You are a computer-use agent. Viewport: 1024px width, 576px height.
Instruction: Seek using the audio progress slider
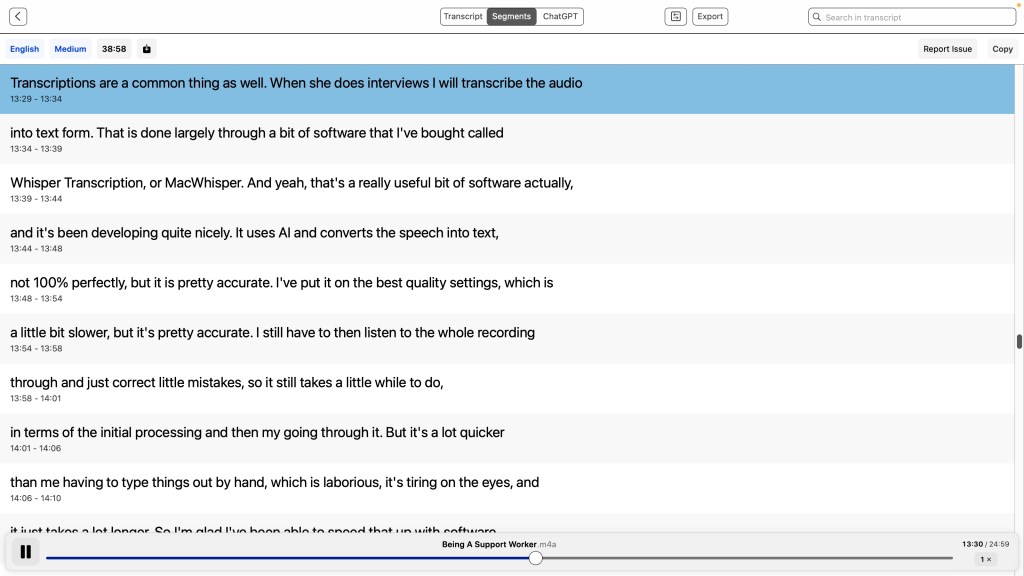coord(536,558)
